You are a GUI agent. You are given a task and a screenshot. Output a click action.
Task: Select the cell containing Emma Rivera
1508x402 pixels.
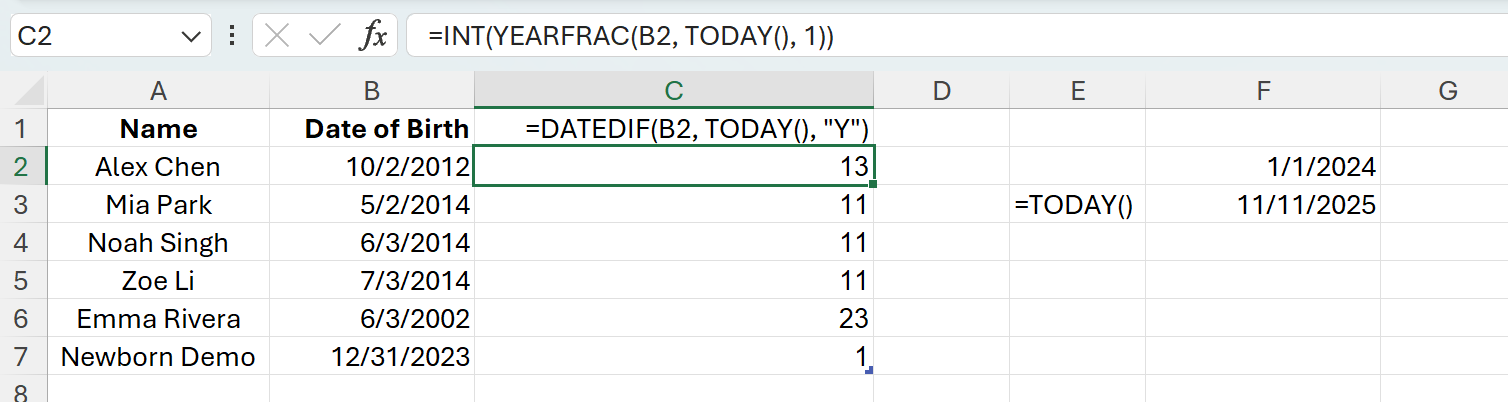(158, 318)
